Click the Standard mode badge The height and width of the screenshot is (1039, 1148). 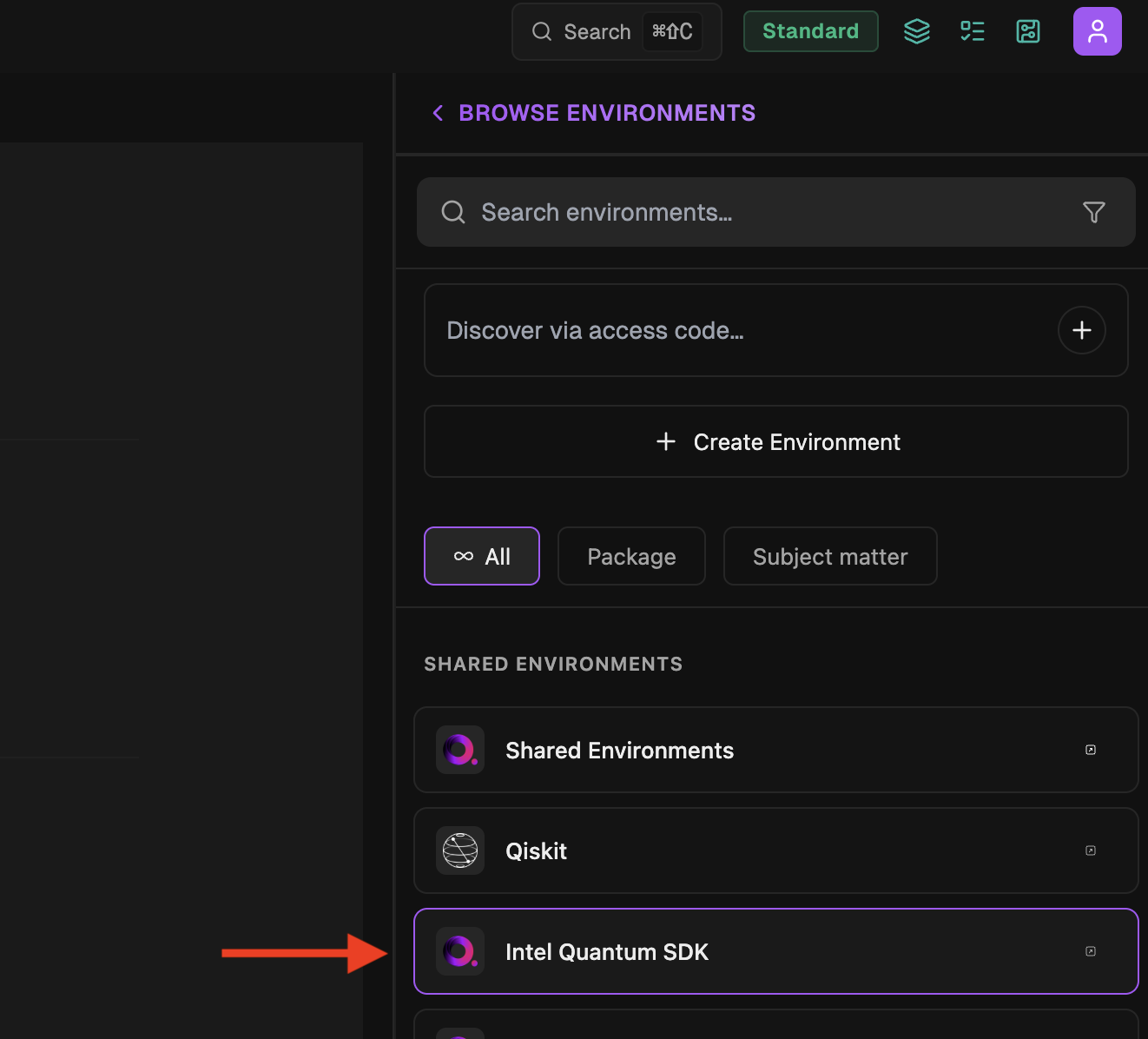811,31
